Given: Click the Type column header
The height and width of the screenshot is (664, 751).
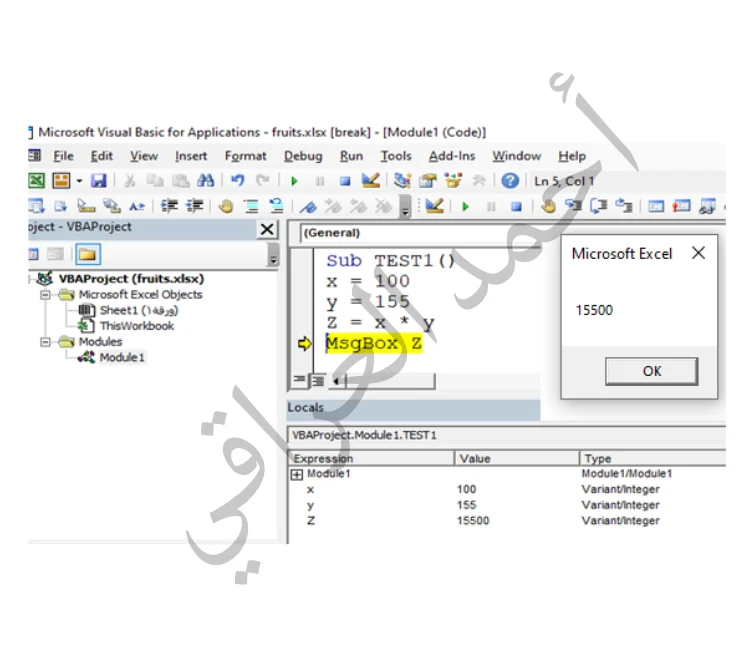Looking at the screenshot, I should click(653, 458).
